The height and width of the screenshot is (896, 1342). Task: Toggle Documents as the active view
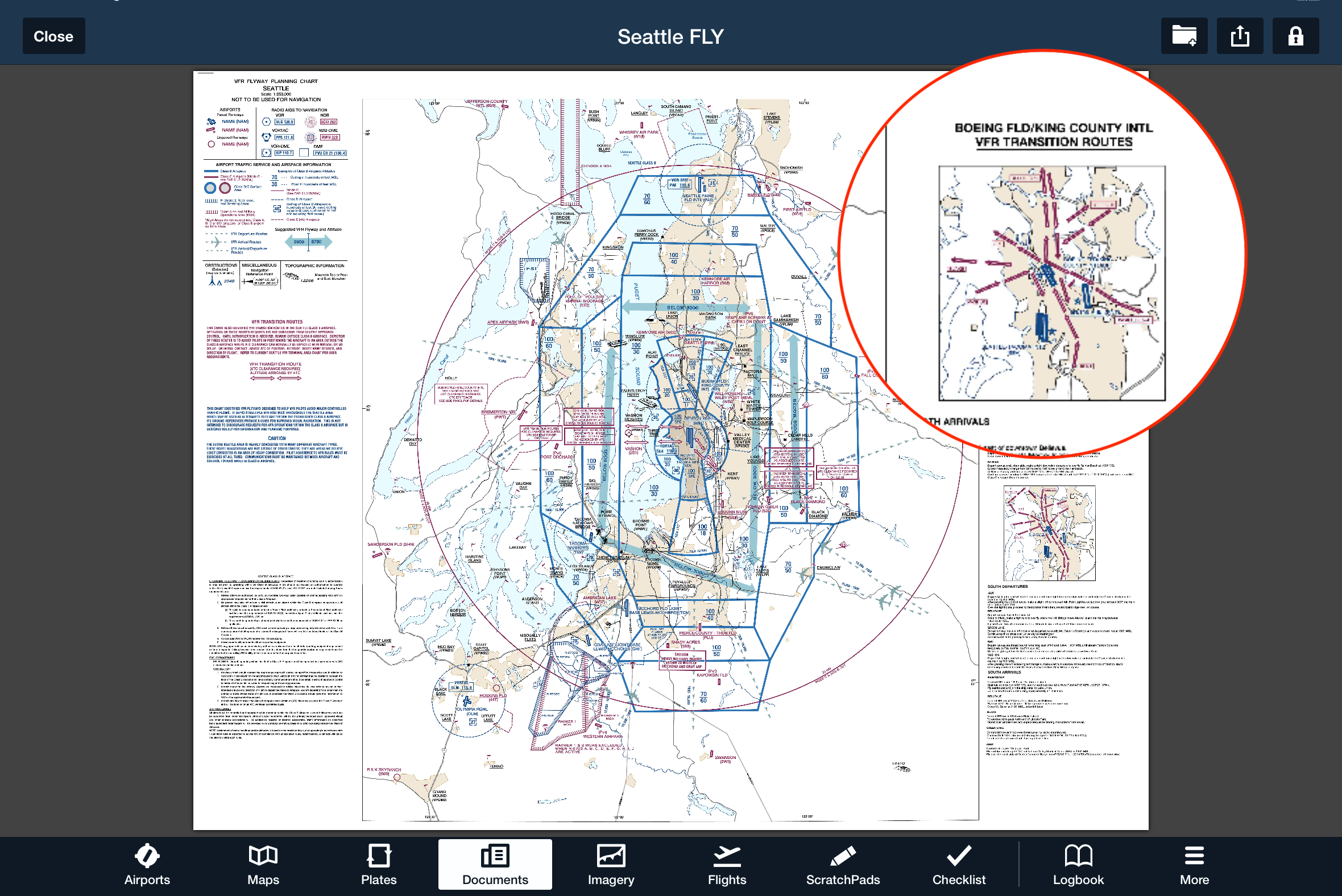click(x=494, y=865)
